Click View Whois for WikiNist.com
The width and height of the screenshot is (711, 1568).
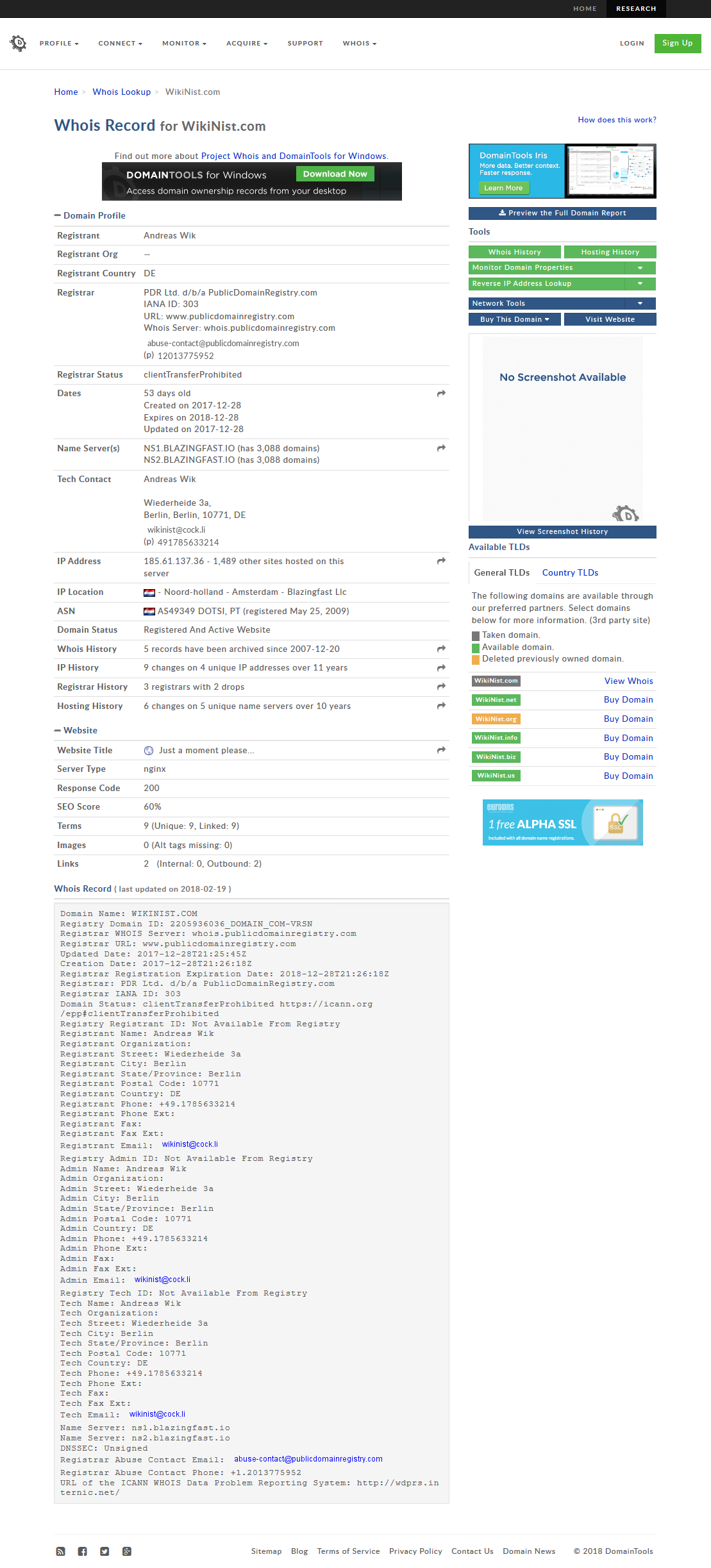tap(629, 681)
